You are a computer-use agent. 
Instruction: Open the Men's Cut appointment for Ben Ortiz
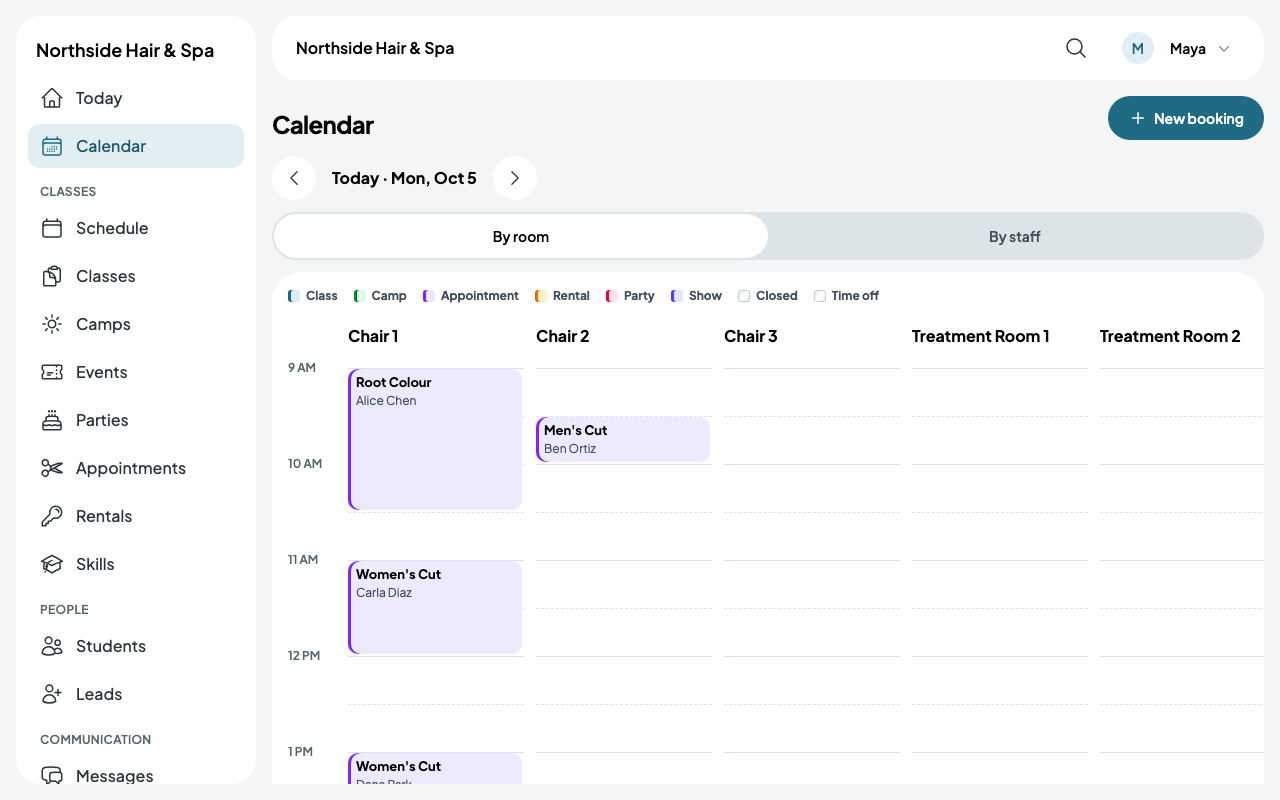[x=623, y=439]
